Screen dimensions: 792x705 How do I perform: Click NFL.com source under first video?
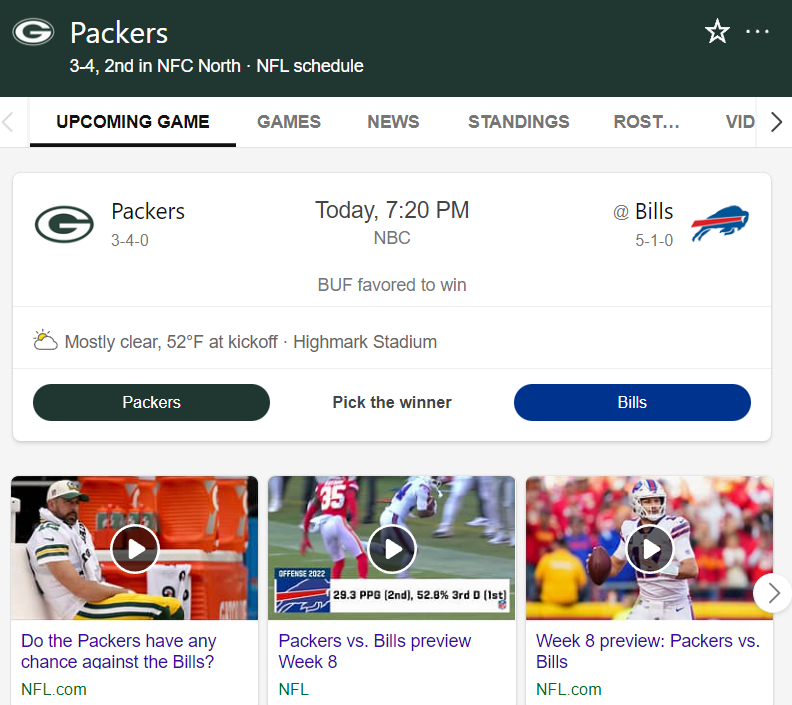(x=54, y=689)
